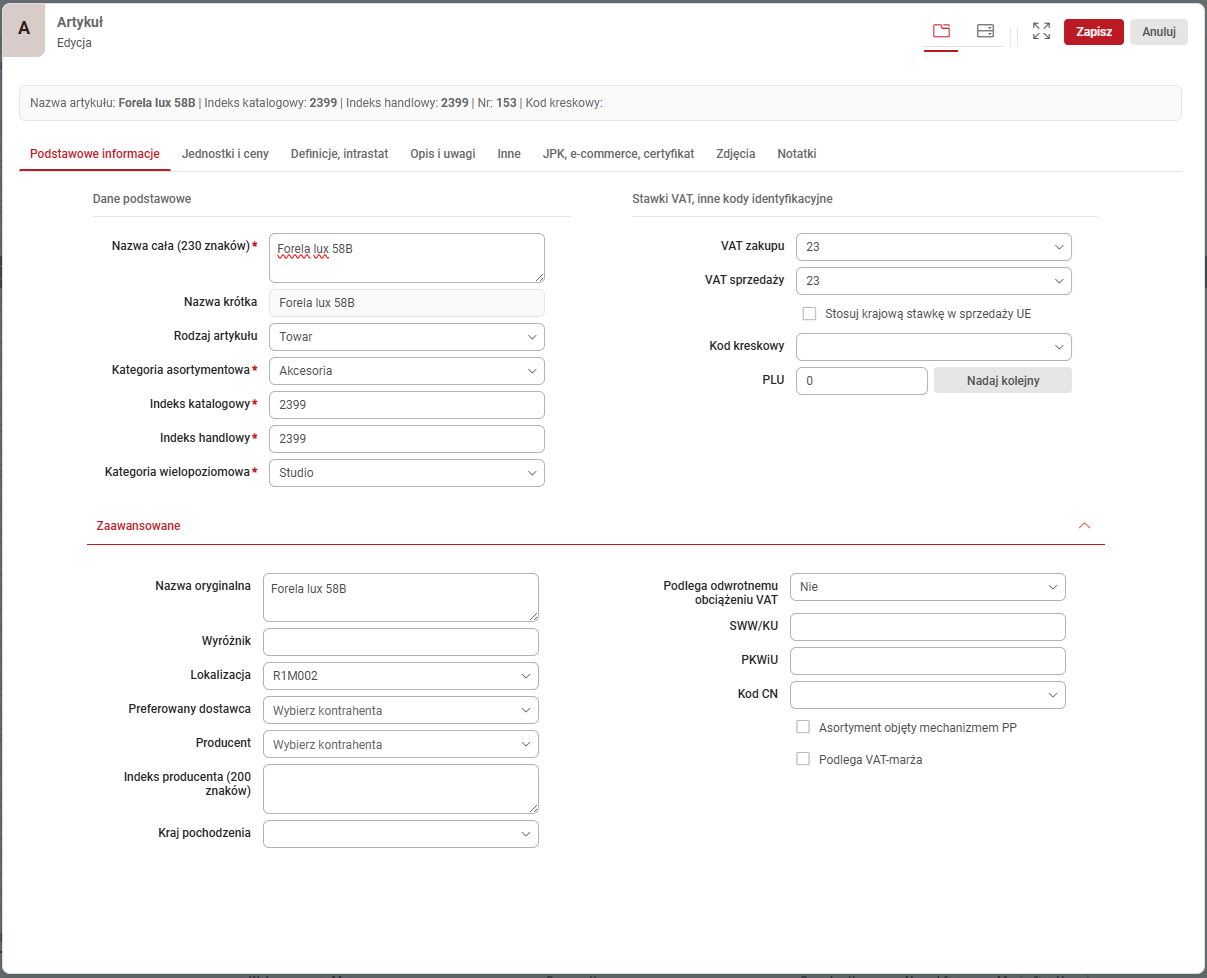The image size is (1207, 978).
Task: Open the Zdjęcia tab
Action: (x=736, y=154)
